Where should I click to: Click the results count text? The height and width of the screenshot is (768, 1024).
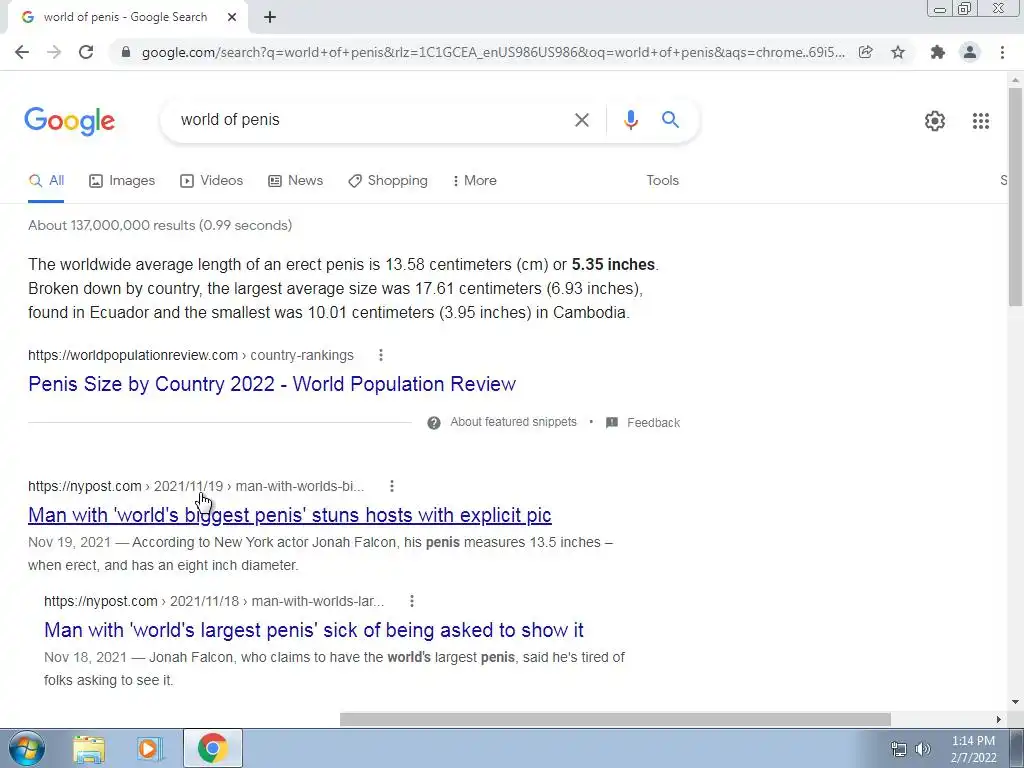(x=160, y=225)
